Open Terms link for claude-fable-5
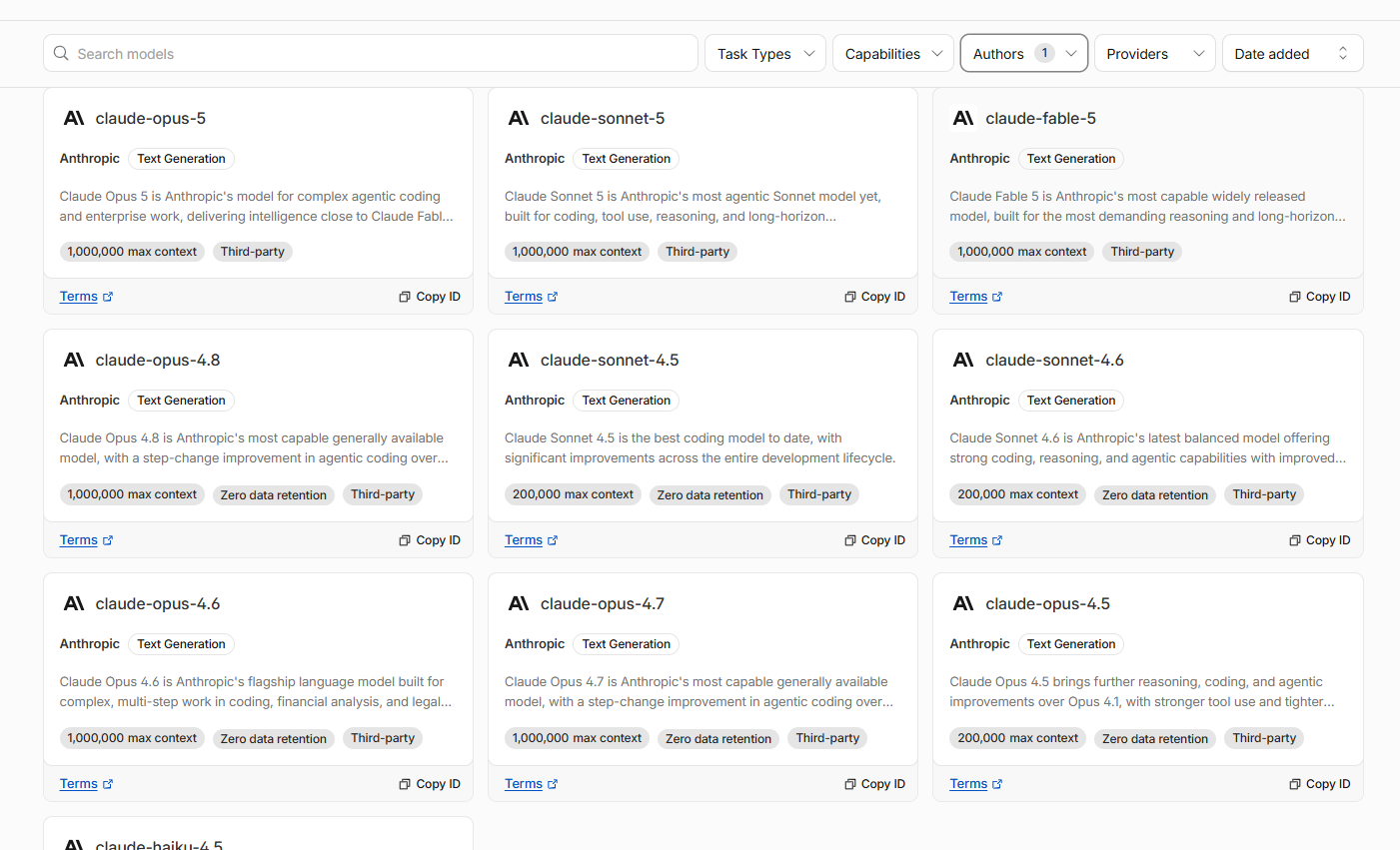The image size is (1400, 850). pos(975,297)
